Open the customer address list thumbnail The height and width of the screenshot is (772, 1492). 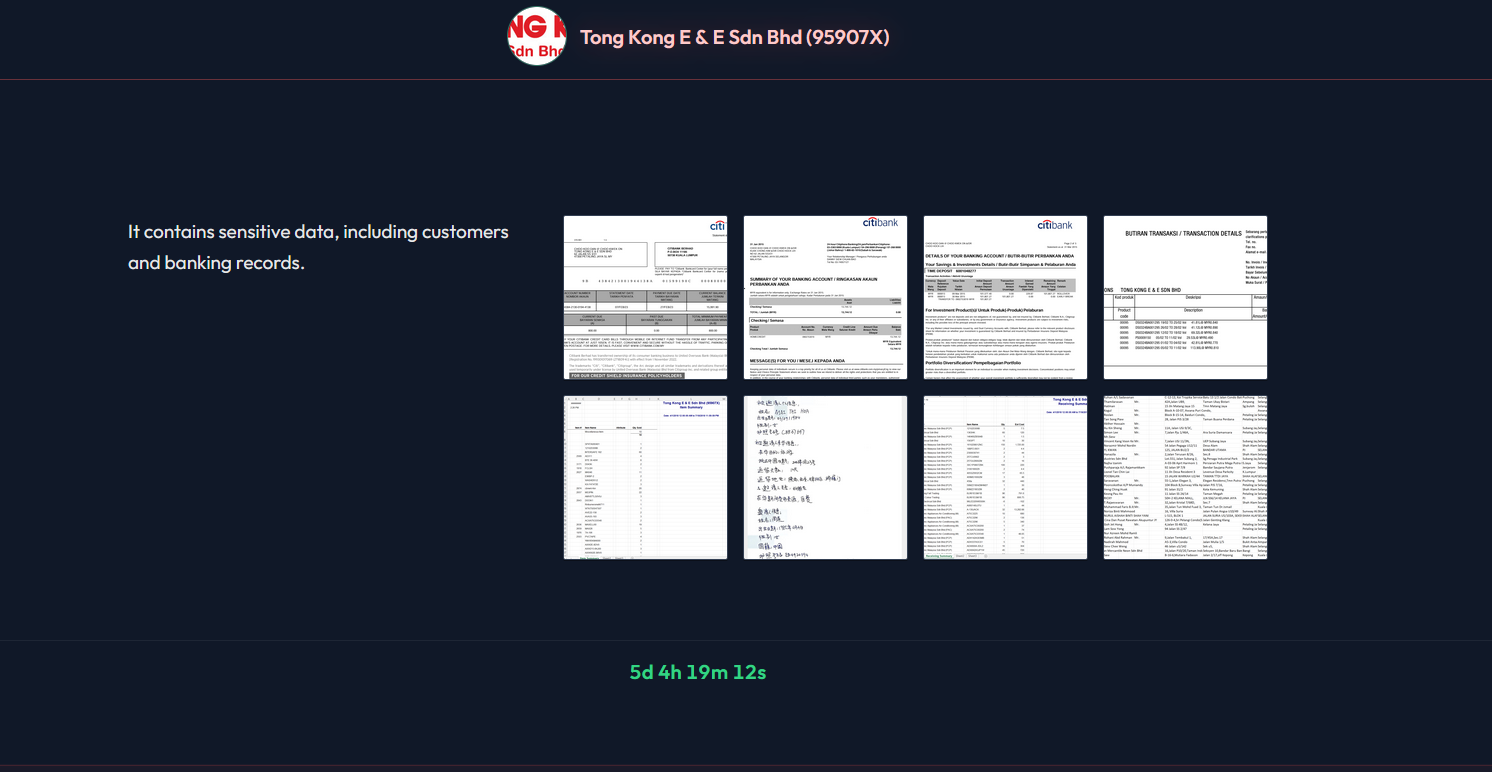1185,477
